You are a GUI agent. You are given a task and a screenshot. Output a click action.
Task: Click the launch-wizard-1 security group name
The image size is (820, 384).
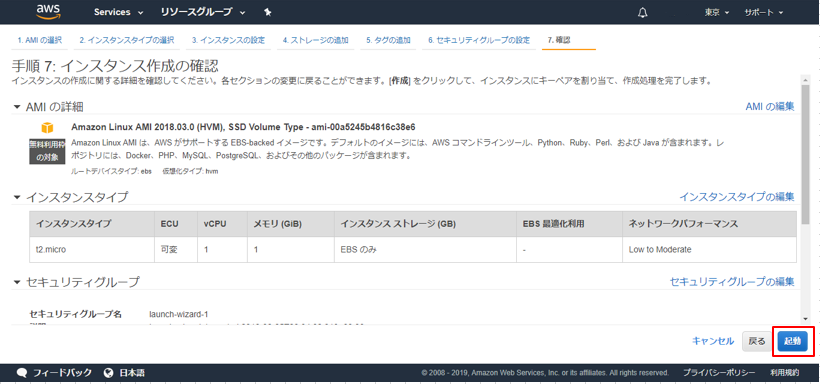click(x=178, y=314)
